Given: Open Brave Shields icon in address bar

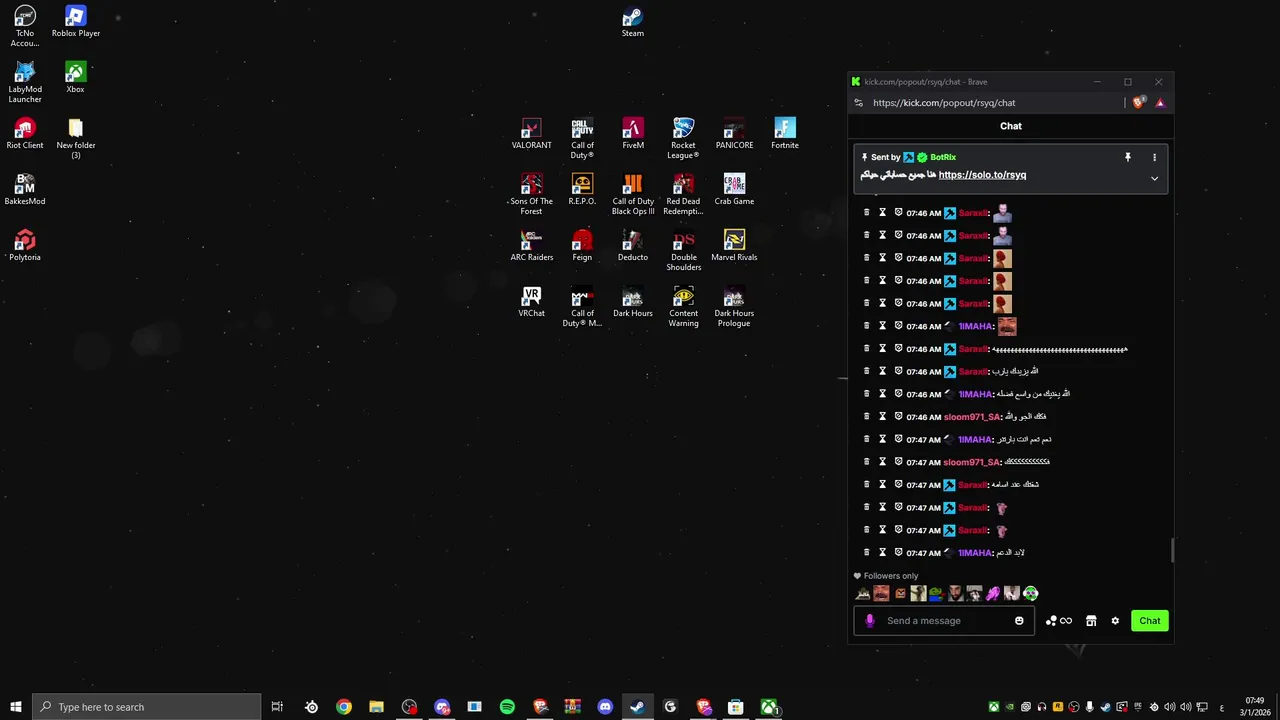Looking at the screenshot, I should pos(1139,103).
